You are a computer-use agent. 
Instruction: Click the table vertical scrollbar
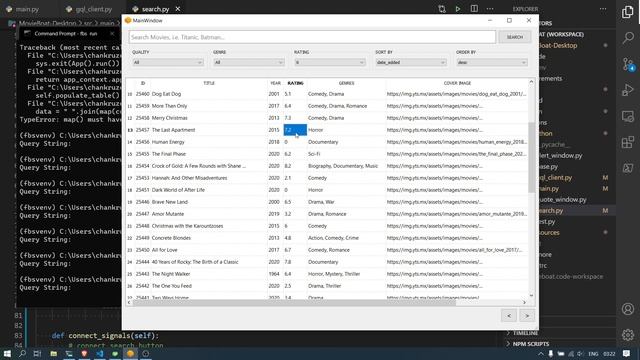click(x=531, y=158)
